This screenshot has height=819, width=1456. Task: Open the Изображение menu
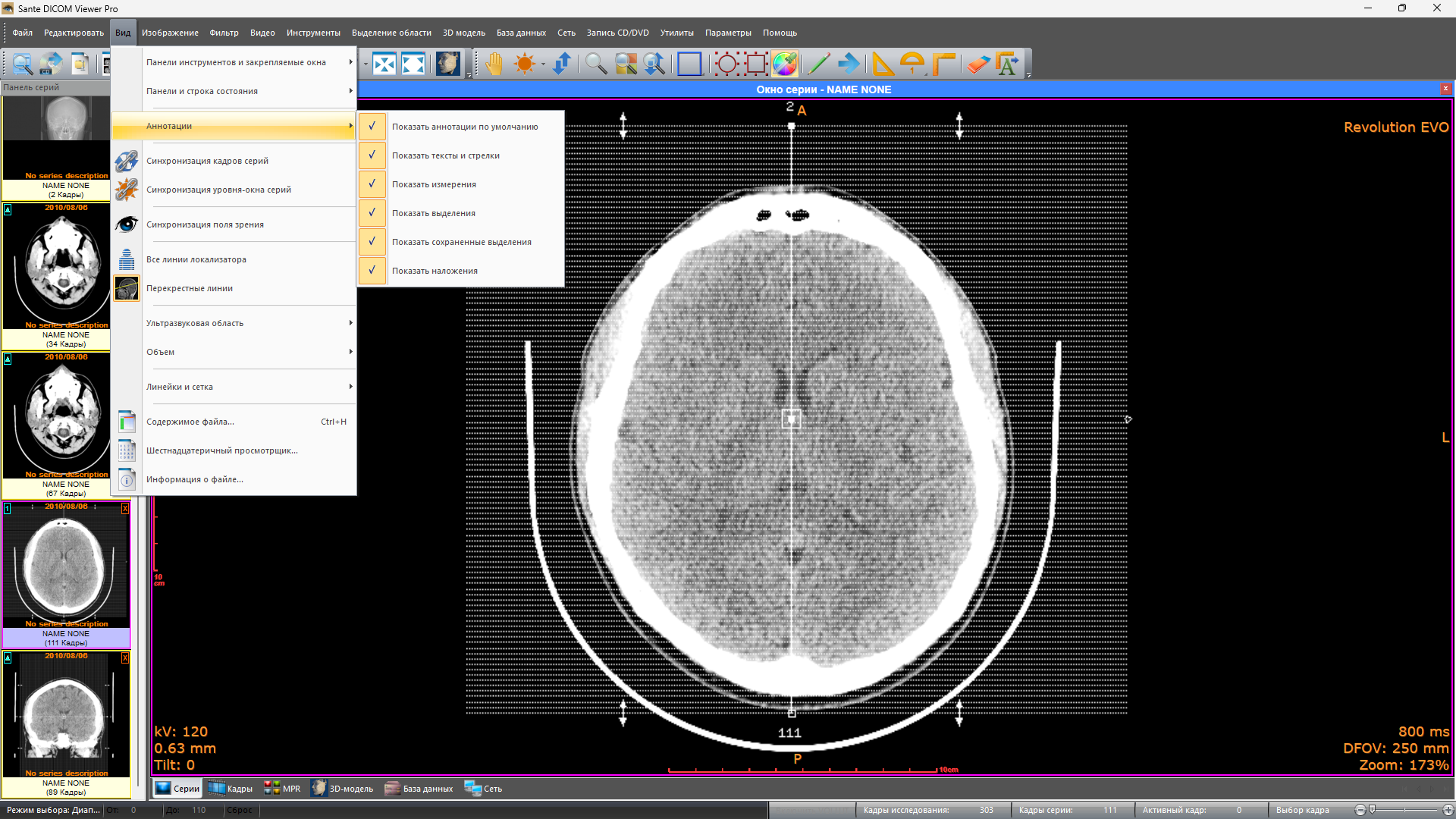click(170, 33)
